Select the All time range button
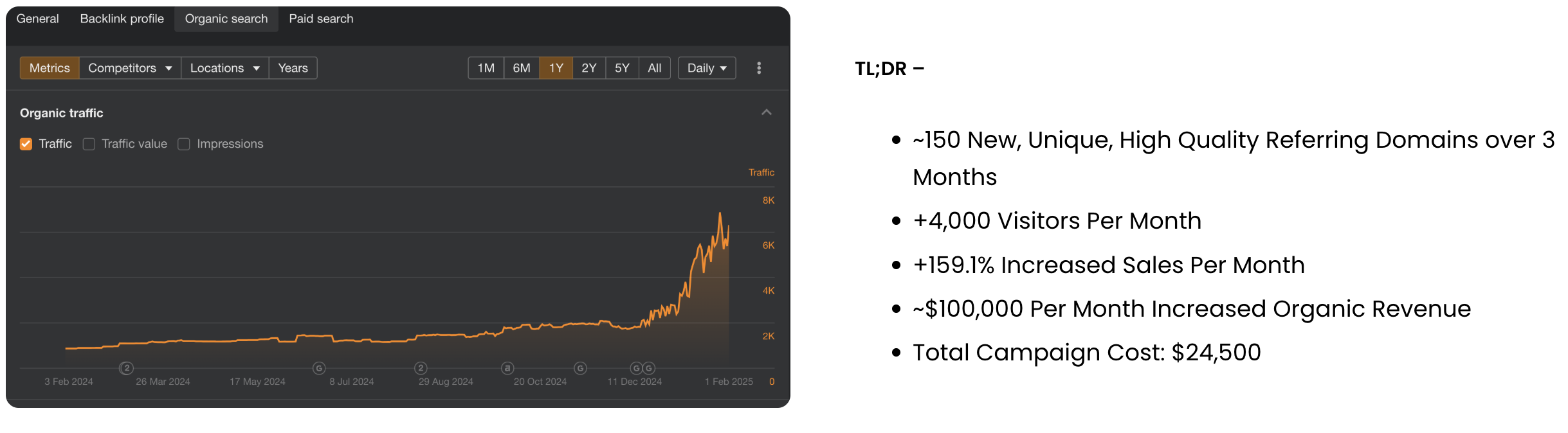This screenshot has height=433, width=1568. [x=654, y=68]
